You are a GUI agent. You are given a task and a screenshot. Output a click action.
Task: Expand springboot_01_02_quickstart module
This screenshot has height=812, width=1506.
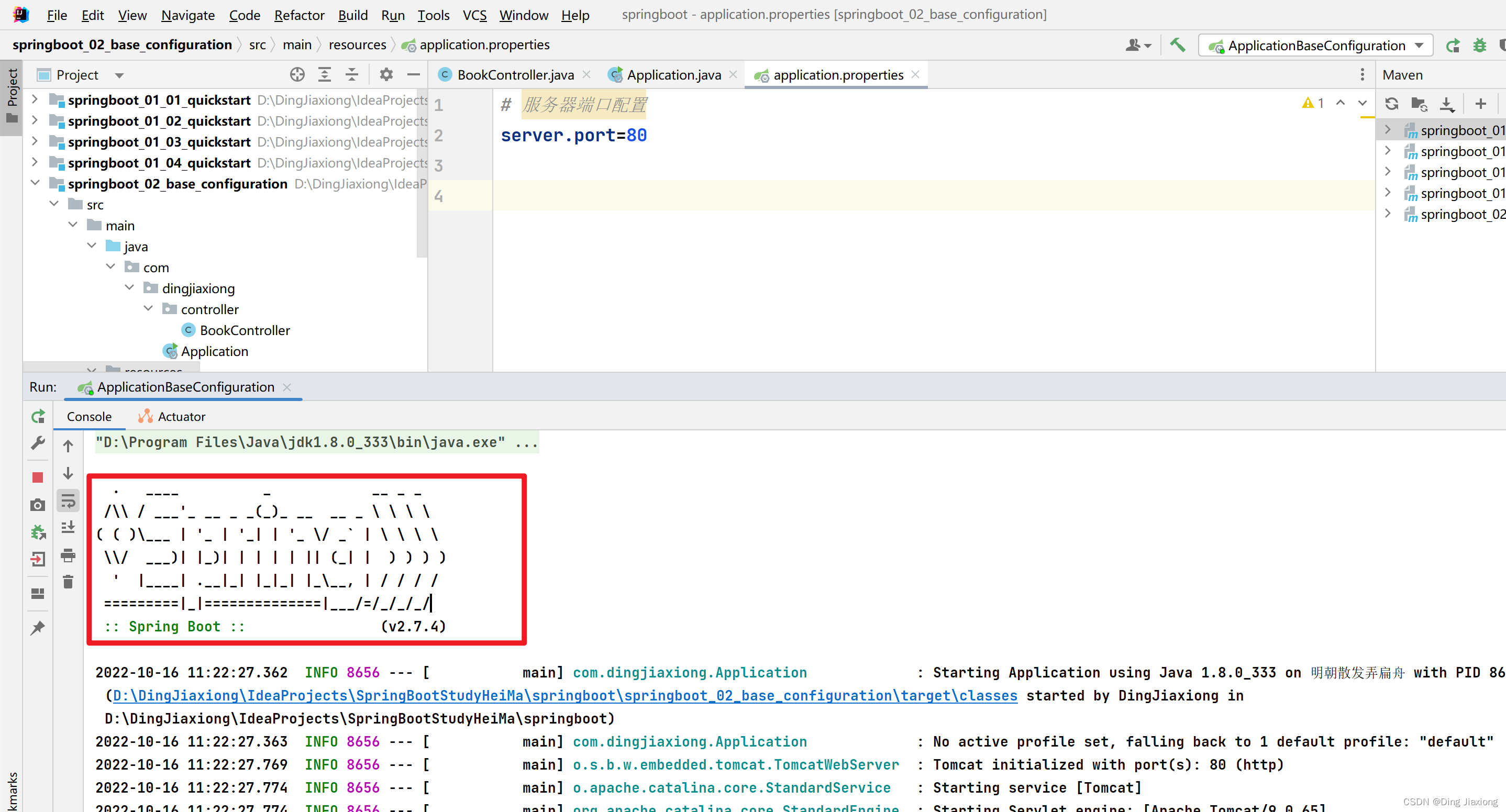35,120
